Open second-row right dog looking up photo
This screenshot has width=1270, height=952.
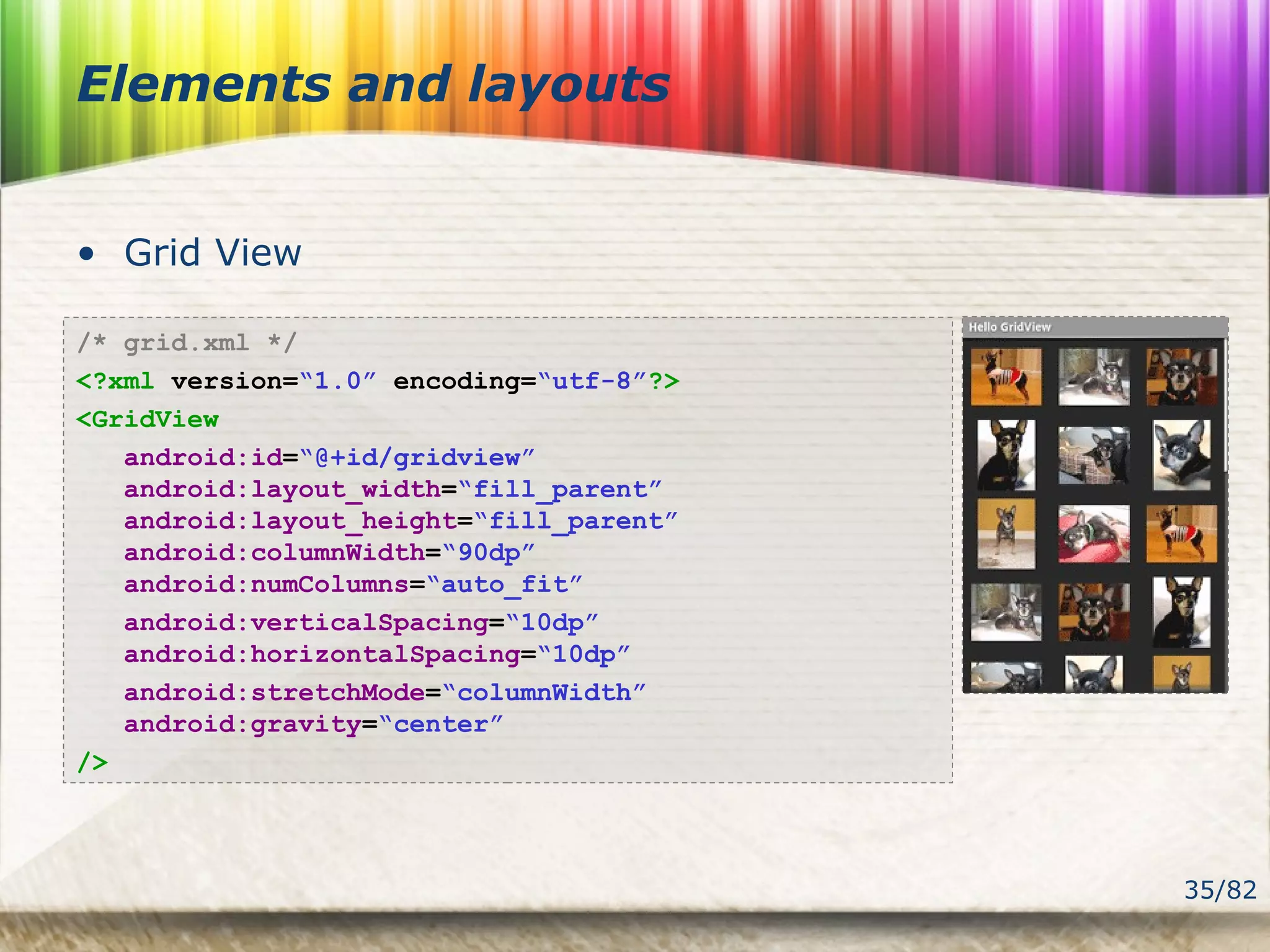(x=1181, y=456)
